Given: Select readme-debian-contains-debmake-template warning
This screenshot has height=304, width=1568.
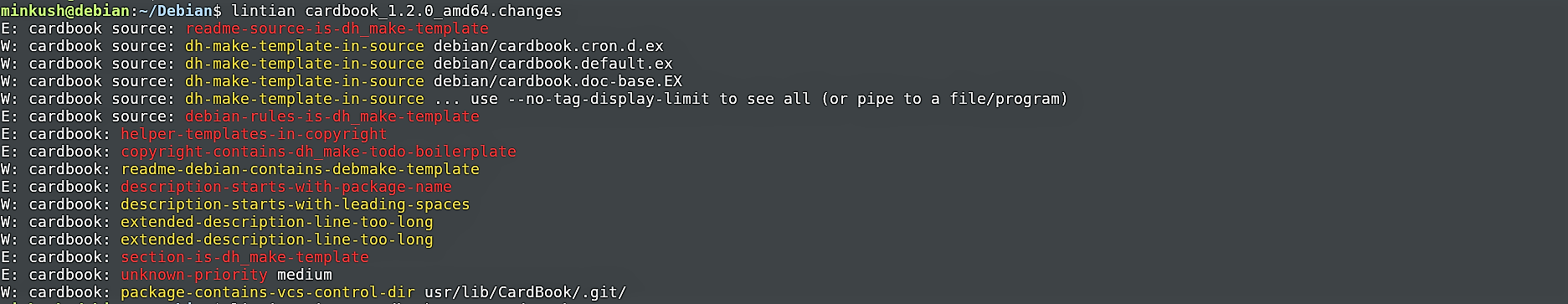Looking at the screenshot, I should coord(301,169).
